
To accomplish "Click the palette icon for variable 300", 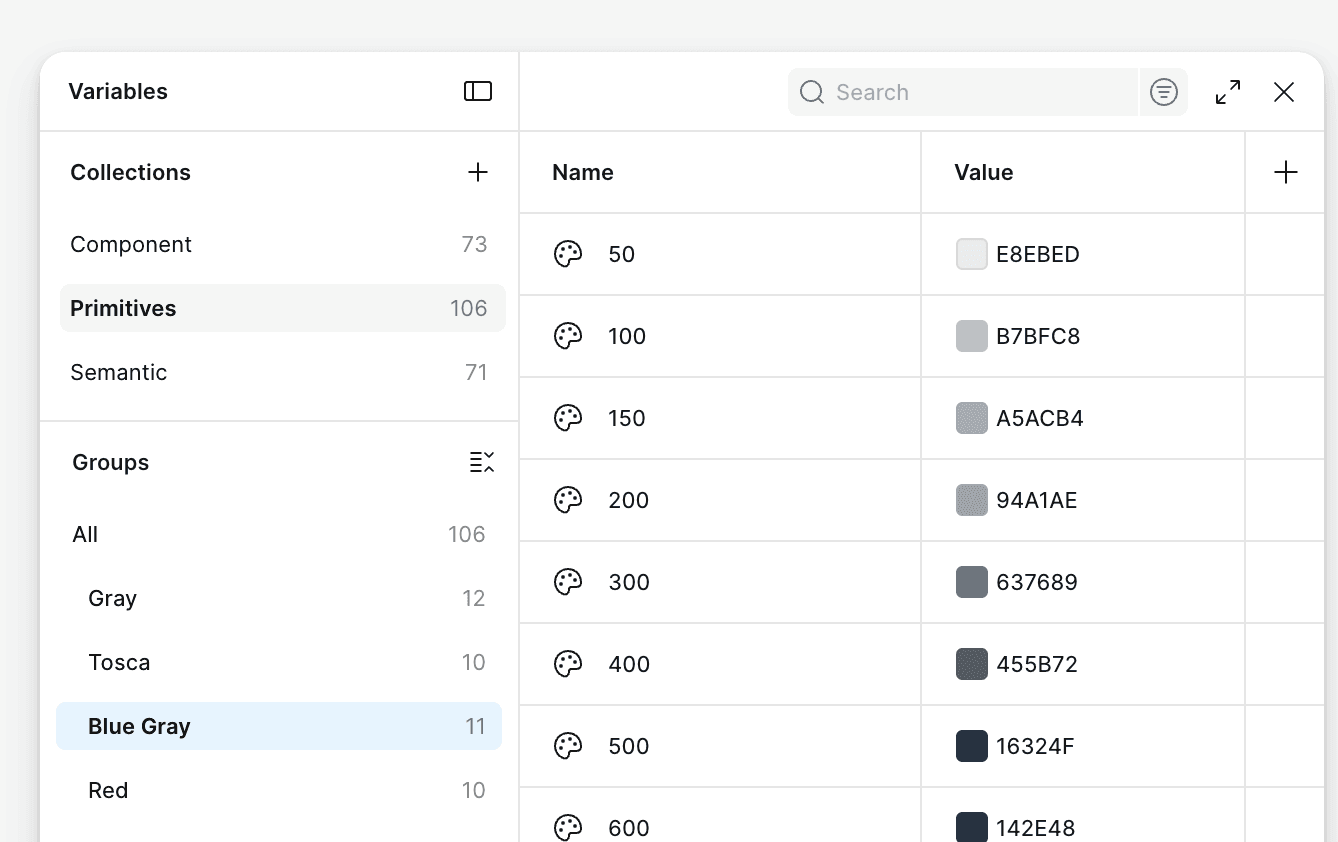I will pyautogui.click(x=568, y=582).
